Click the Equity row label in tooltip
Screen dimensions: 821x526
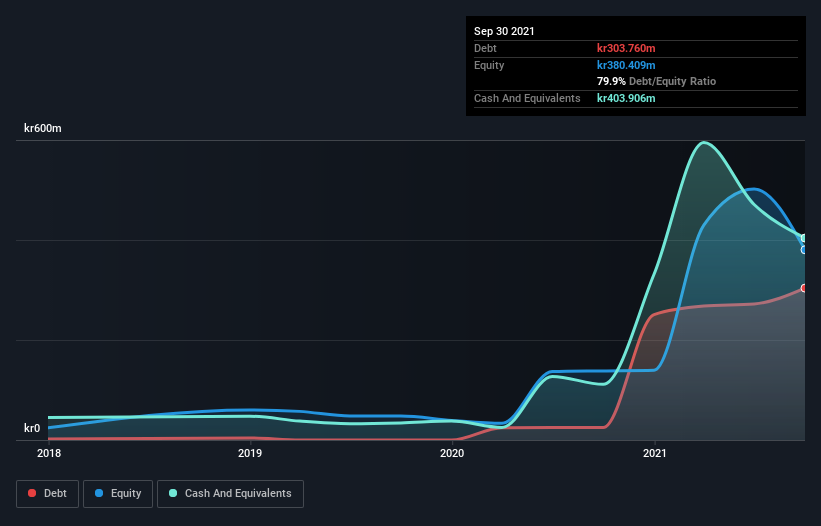pyautogui.click(x=489, y=65)
